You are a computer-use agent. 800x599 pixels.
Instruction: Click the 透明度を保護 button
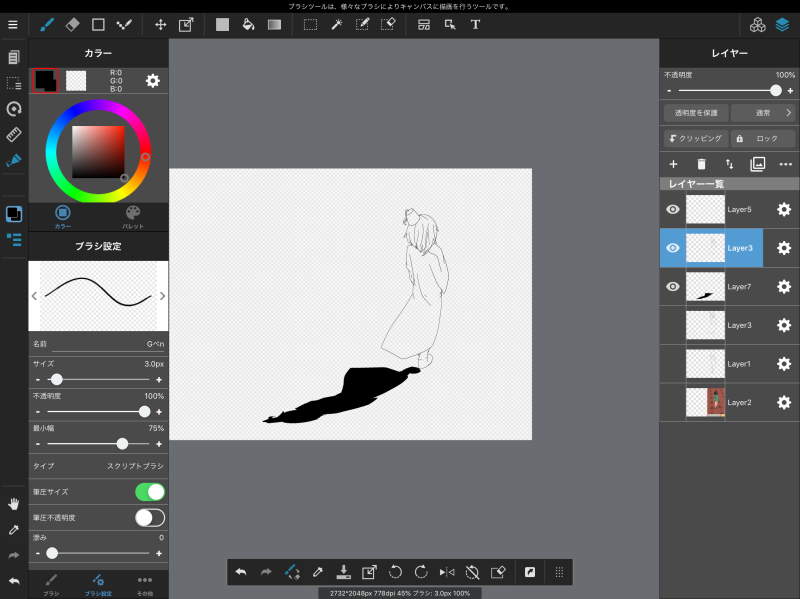point(696,113)
